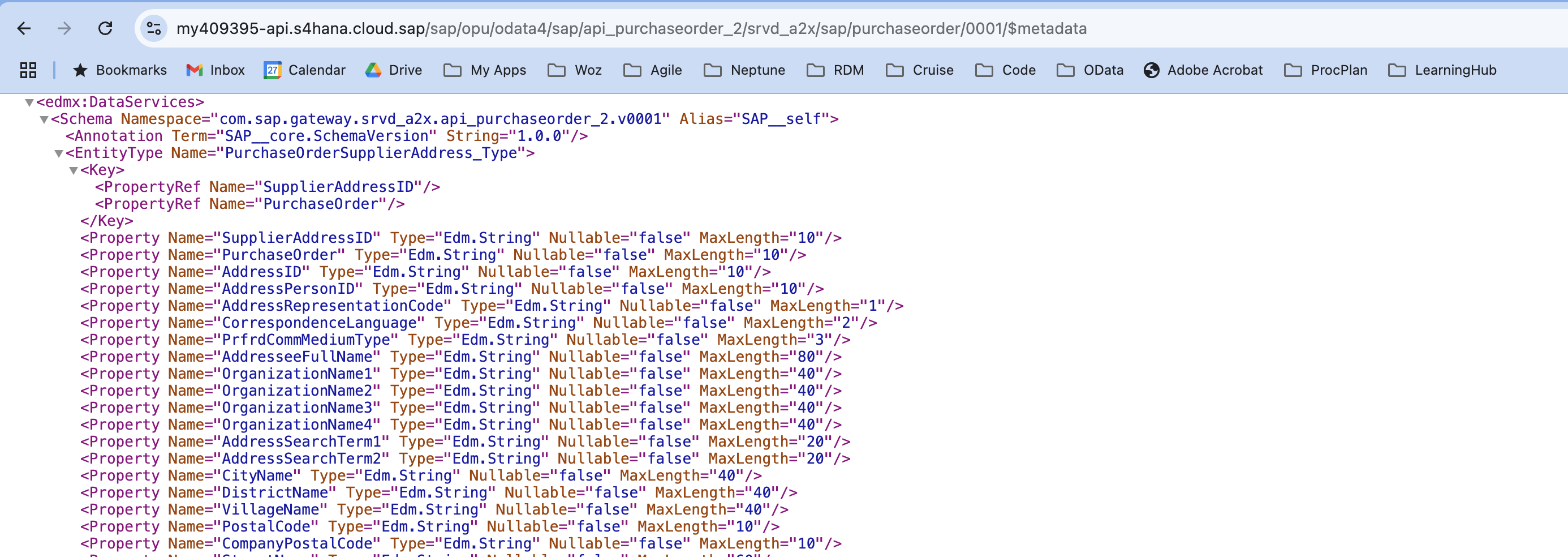Open the Apps grid shortcut
Viewport: 1568px width, 557px height.
[x=28, y=70]
